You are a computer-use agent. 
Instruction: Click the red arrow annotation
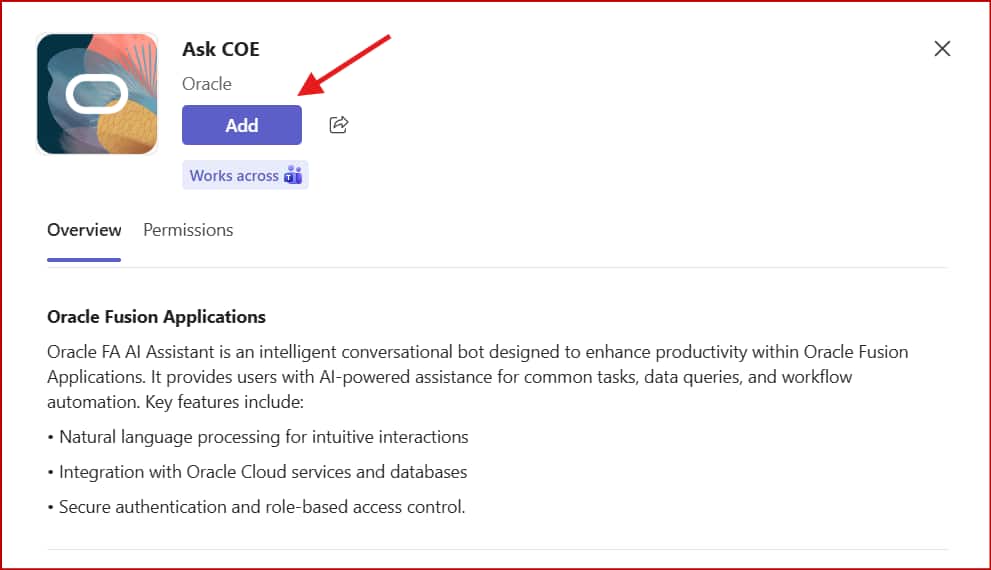[x=345, y=66]
